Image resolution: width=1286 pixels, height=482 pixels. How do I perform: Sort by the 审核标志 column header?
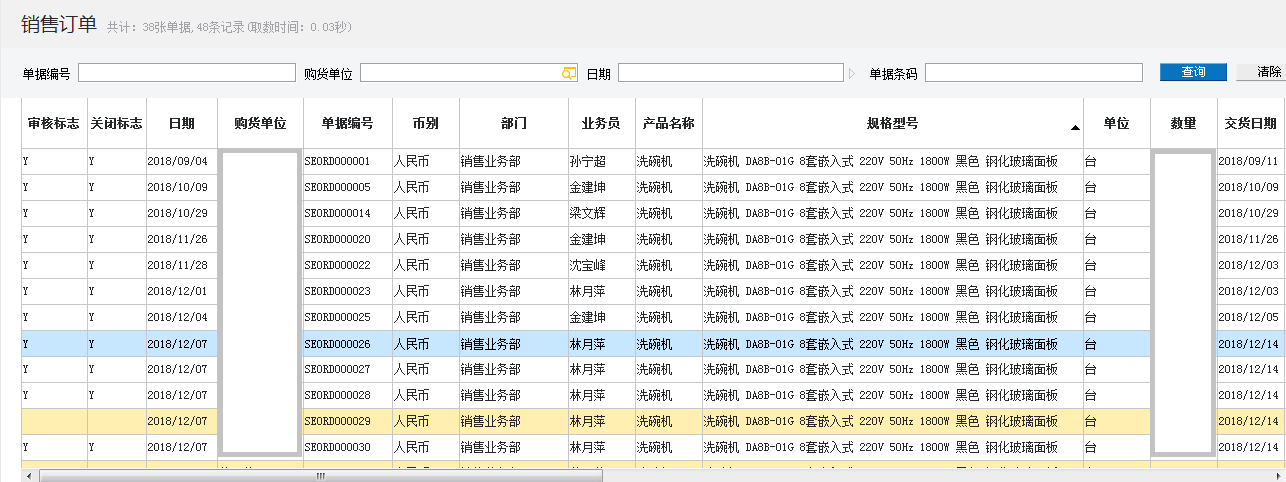coord(54,124)
